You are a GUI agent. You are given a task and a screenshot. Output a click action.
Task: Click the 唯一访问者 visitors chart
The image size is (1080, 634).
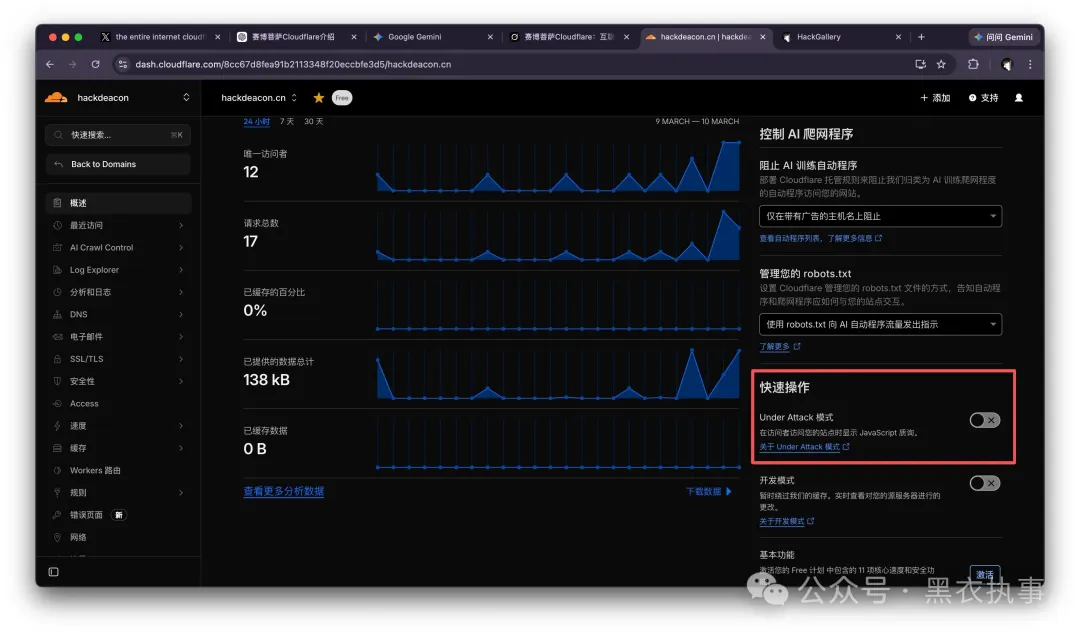tap(558, 166)
